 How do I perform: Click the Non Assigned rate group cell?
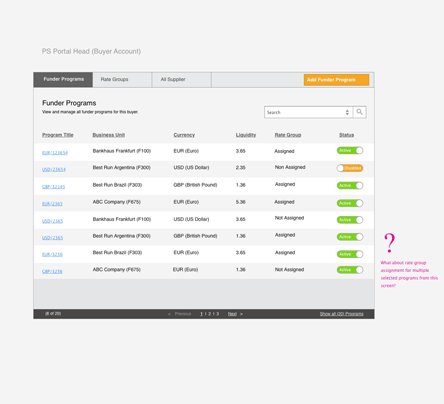click(290, 167)
